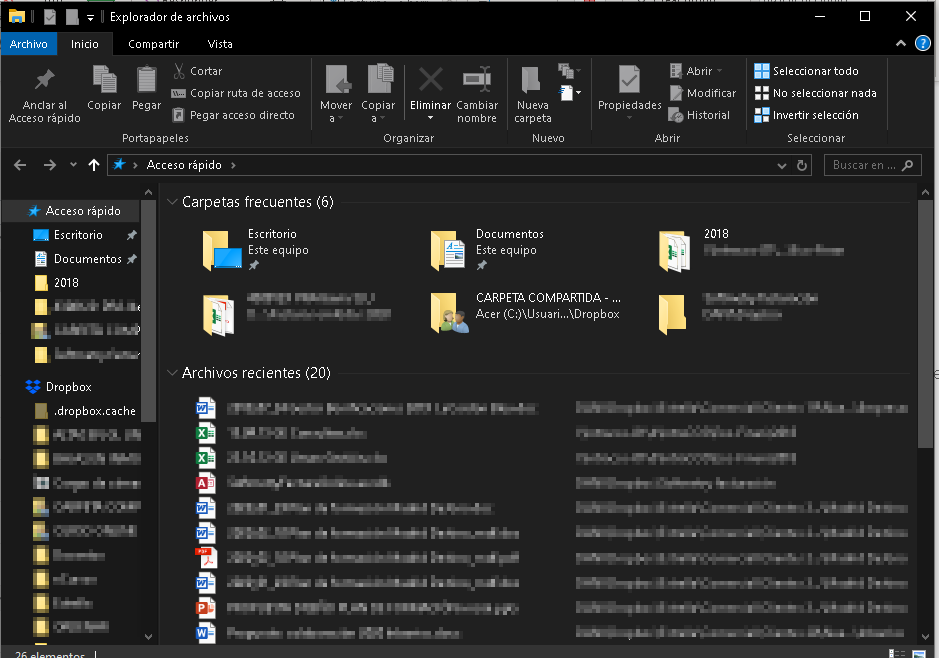This screenshot has height=658, width=939.
Task: Select Documentos in navigation pane
Action: point(87,259)
